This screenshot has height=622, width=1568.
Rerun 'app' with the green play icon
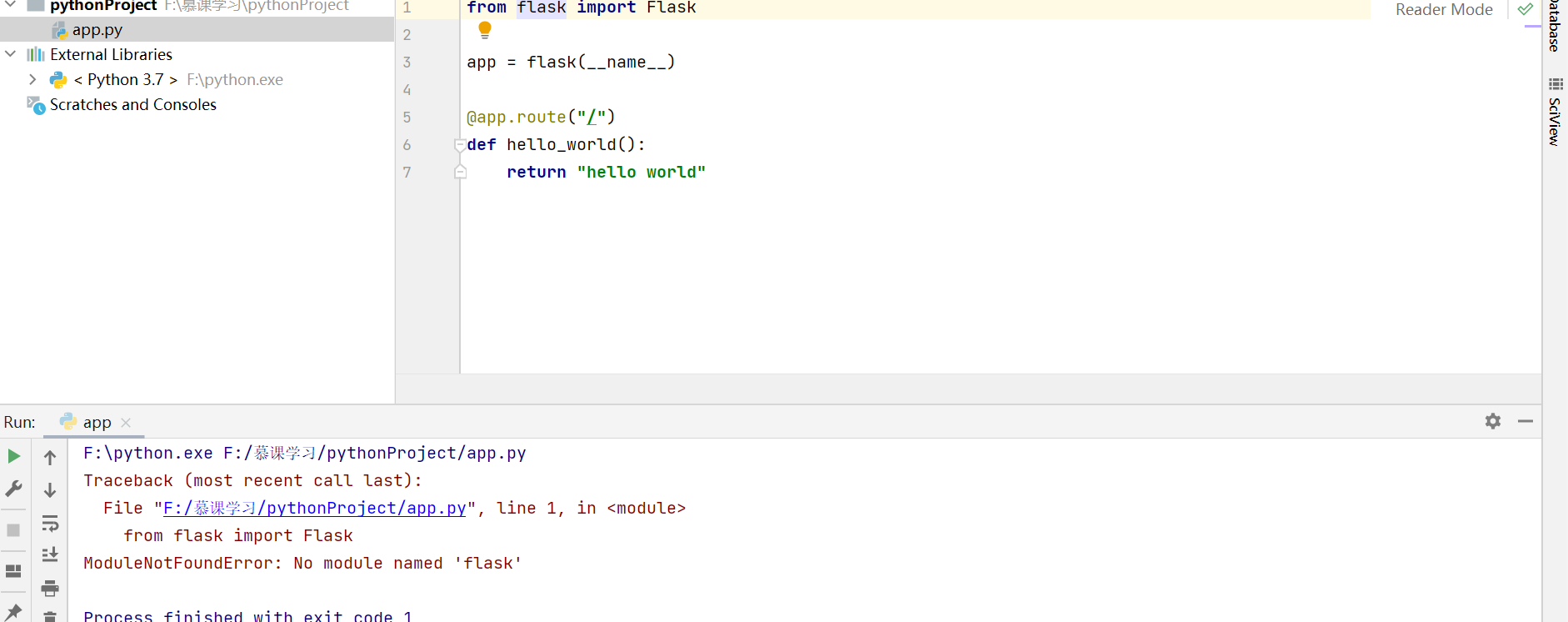[14, 456]
